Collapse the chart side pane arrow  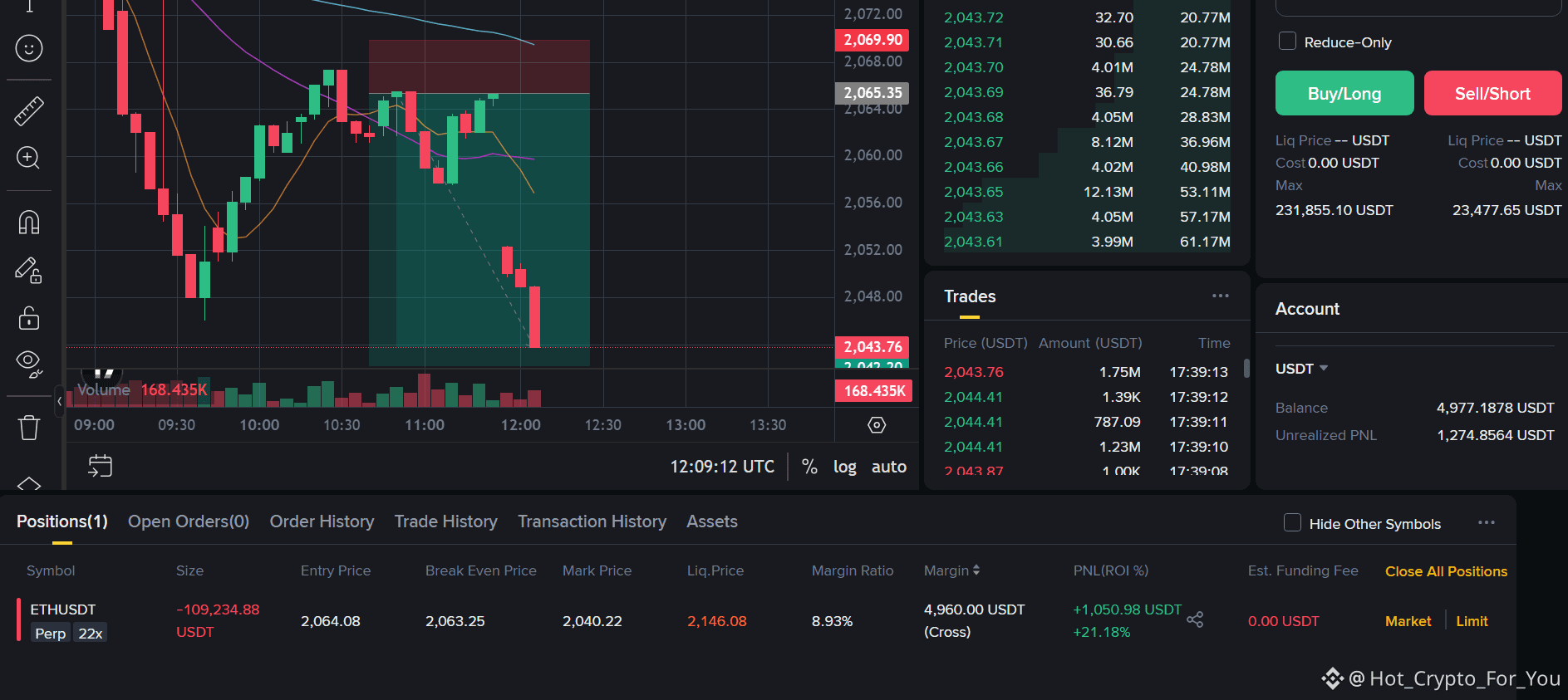point(59,401)
